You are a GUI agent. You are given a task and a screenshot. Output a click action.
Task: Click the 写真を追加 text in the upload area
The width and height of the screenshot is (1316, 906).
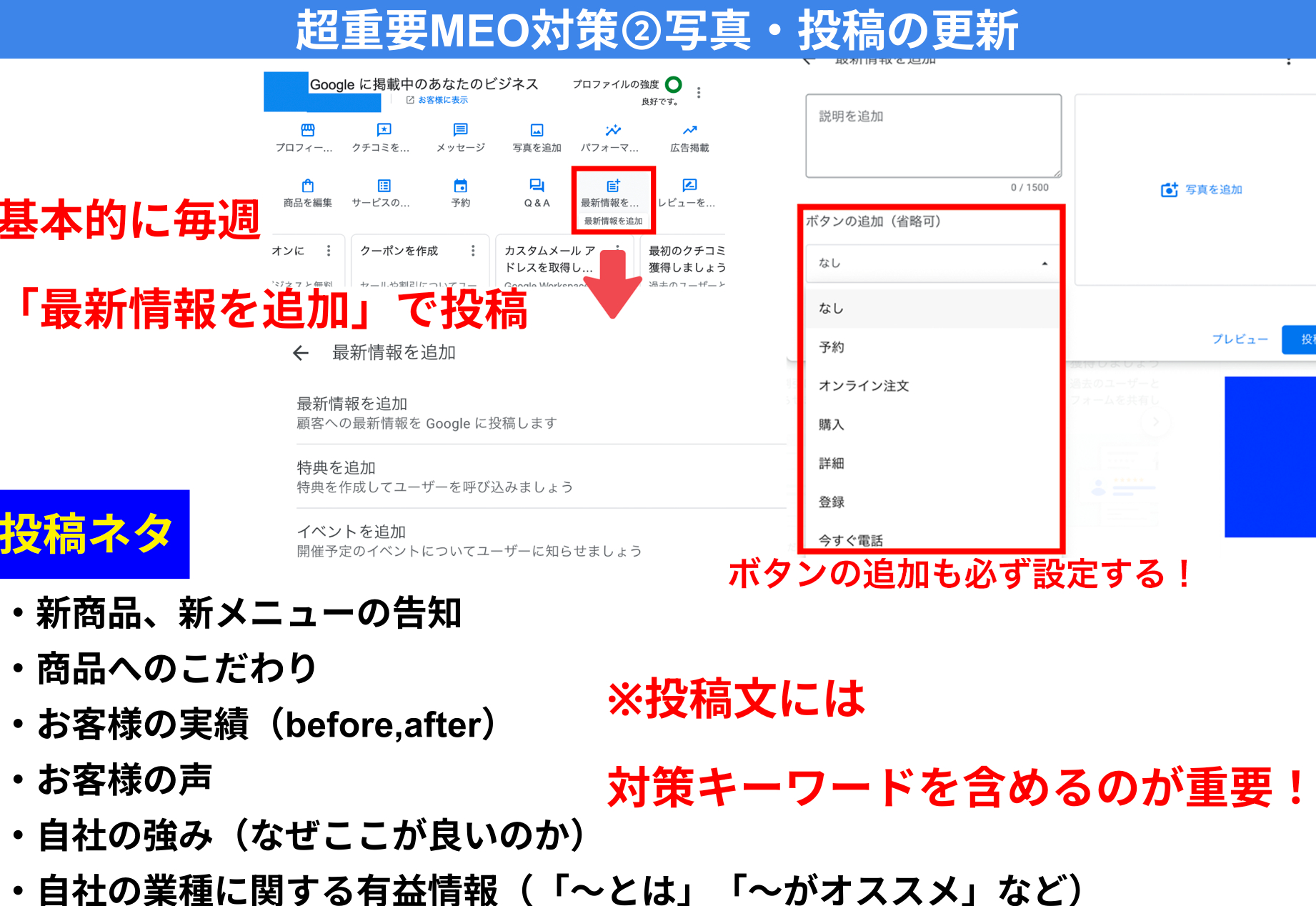1214,189
